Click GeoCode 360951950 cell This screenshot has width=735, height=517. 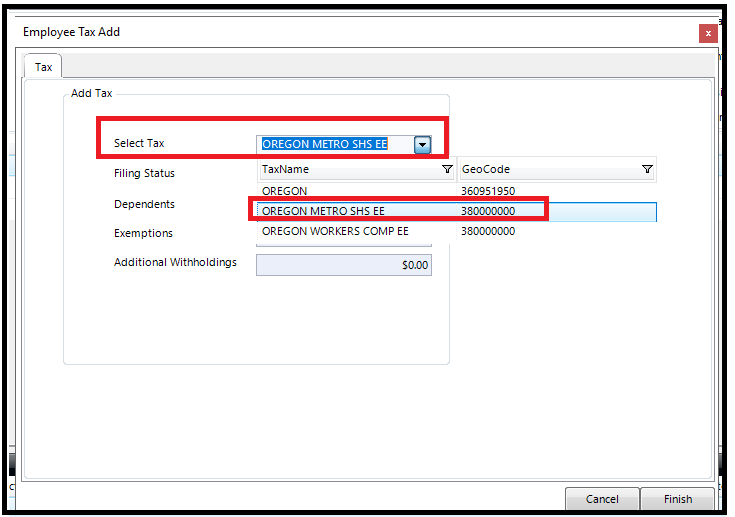tap(488, 191)
